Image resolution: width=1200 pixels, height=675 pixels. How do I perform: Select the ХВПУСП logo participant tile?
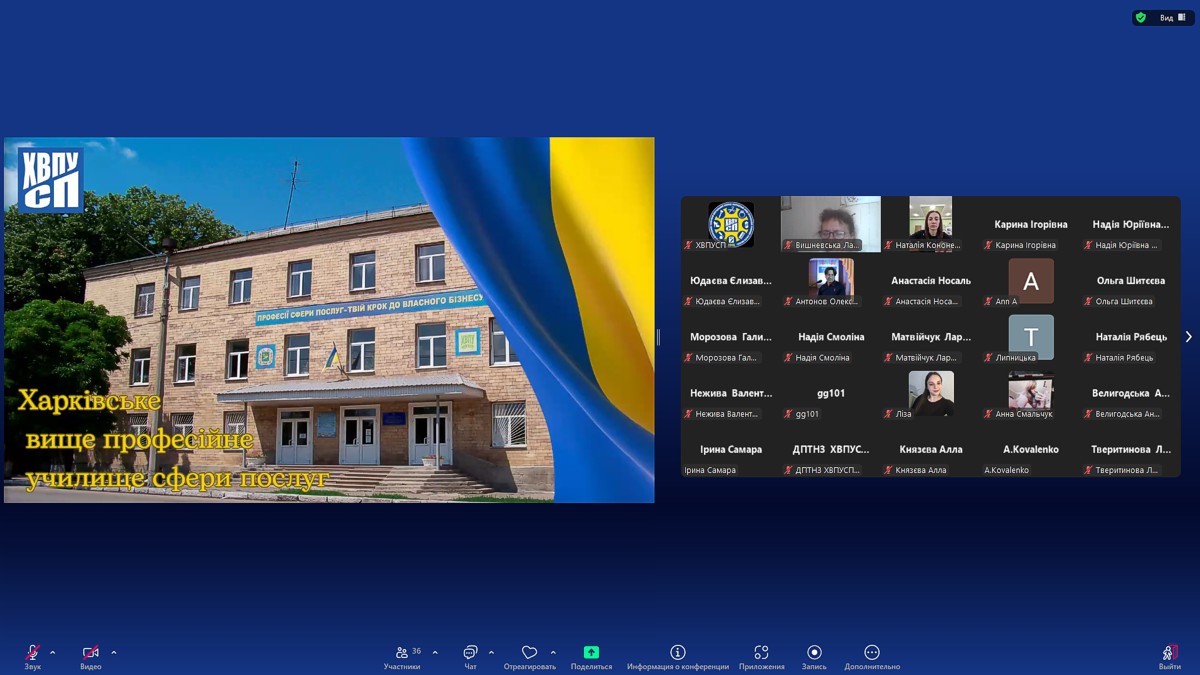(731, 224)
